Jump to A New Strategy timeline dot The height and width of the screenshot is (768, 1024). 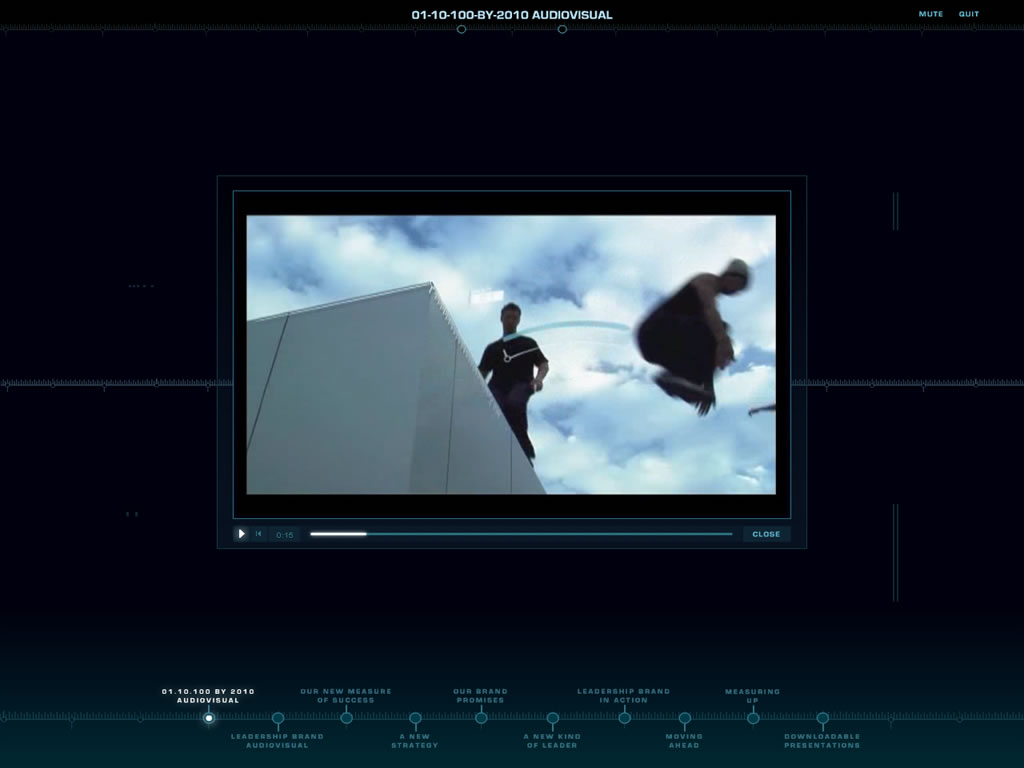[415, 718]
